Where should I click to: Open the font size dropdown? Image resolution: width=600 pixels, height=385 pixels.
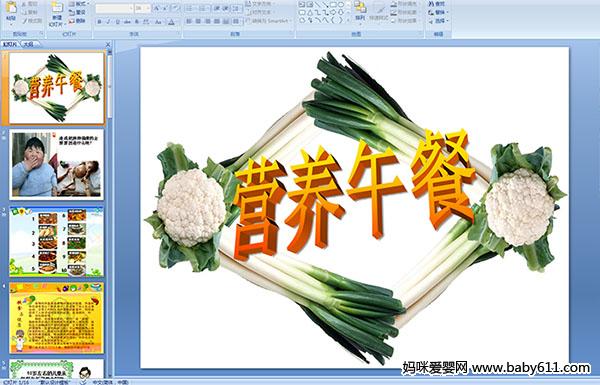(143, 8)
